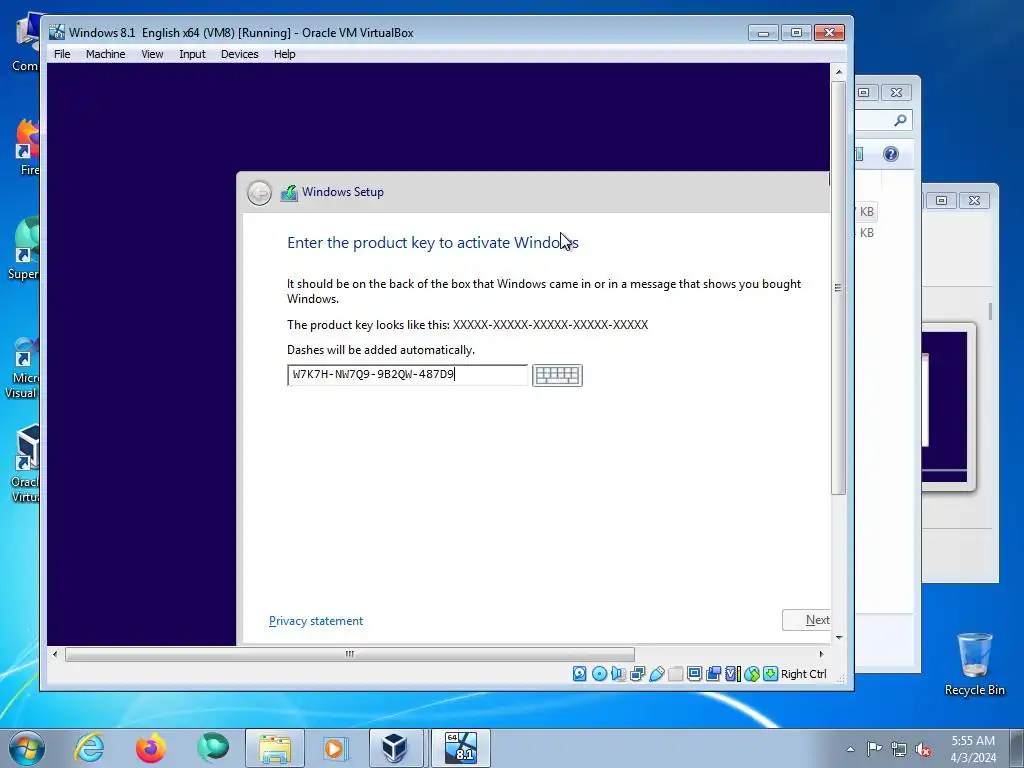Launch Firefox from the taskbar
Viewport: 1024px width, 768px height.
[x=151, y=748]
